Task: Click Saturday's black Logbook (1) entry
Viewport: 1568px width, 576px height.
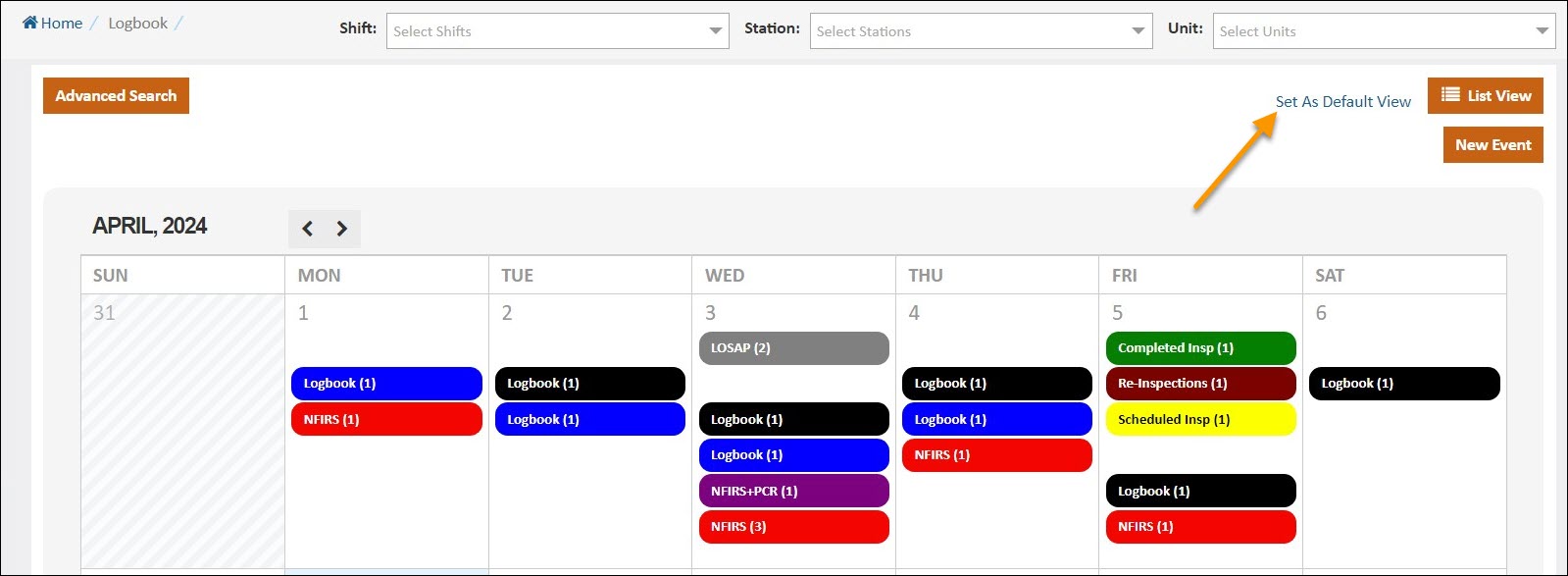Action: click(x=1403, y=384)
